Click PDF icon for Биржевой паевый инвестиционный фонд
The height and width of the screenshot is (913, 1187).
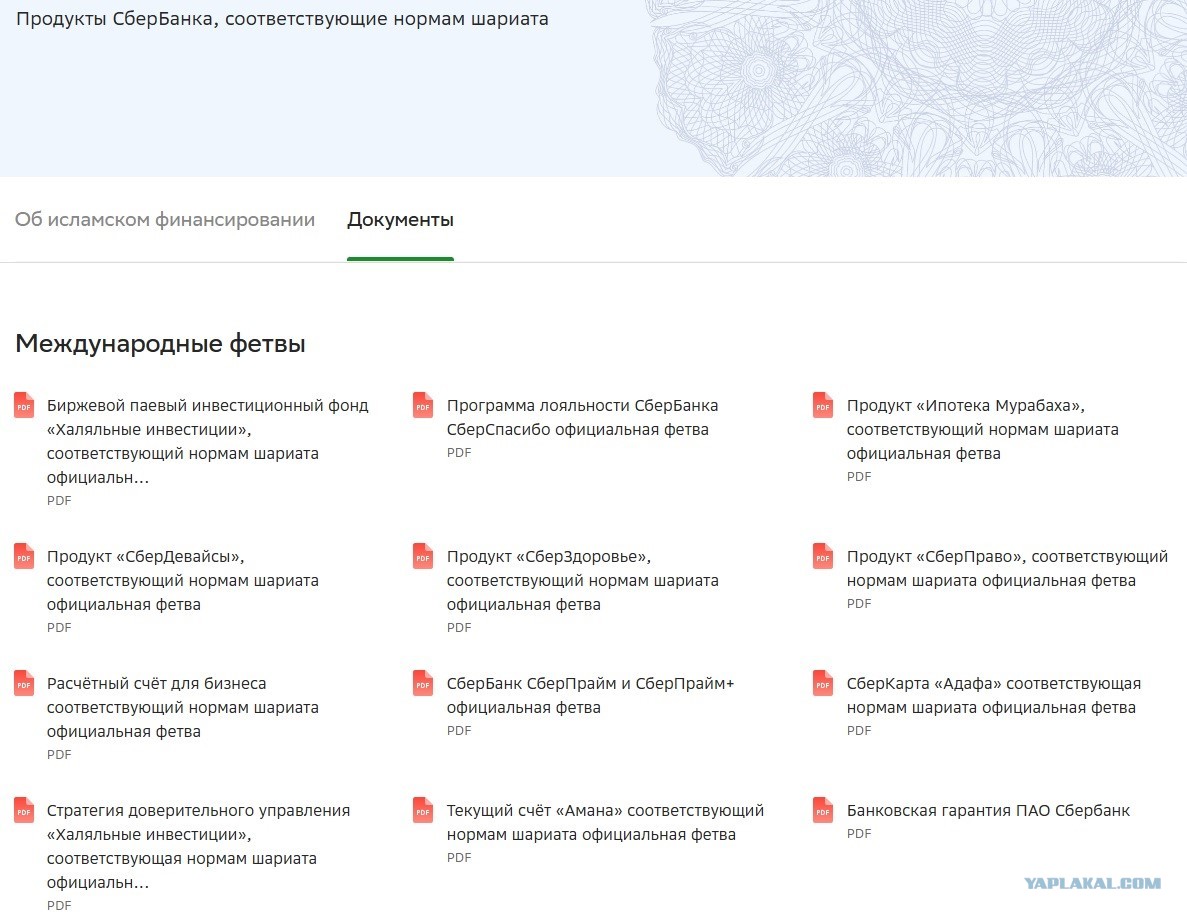(24, 405)
